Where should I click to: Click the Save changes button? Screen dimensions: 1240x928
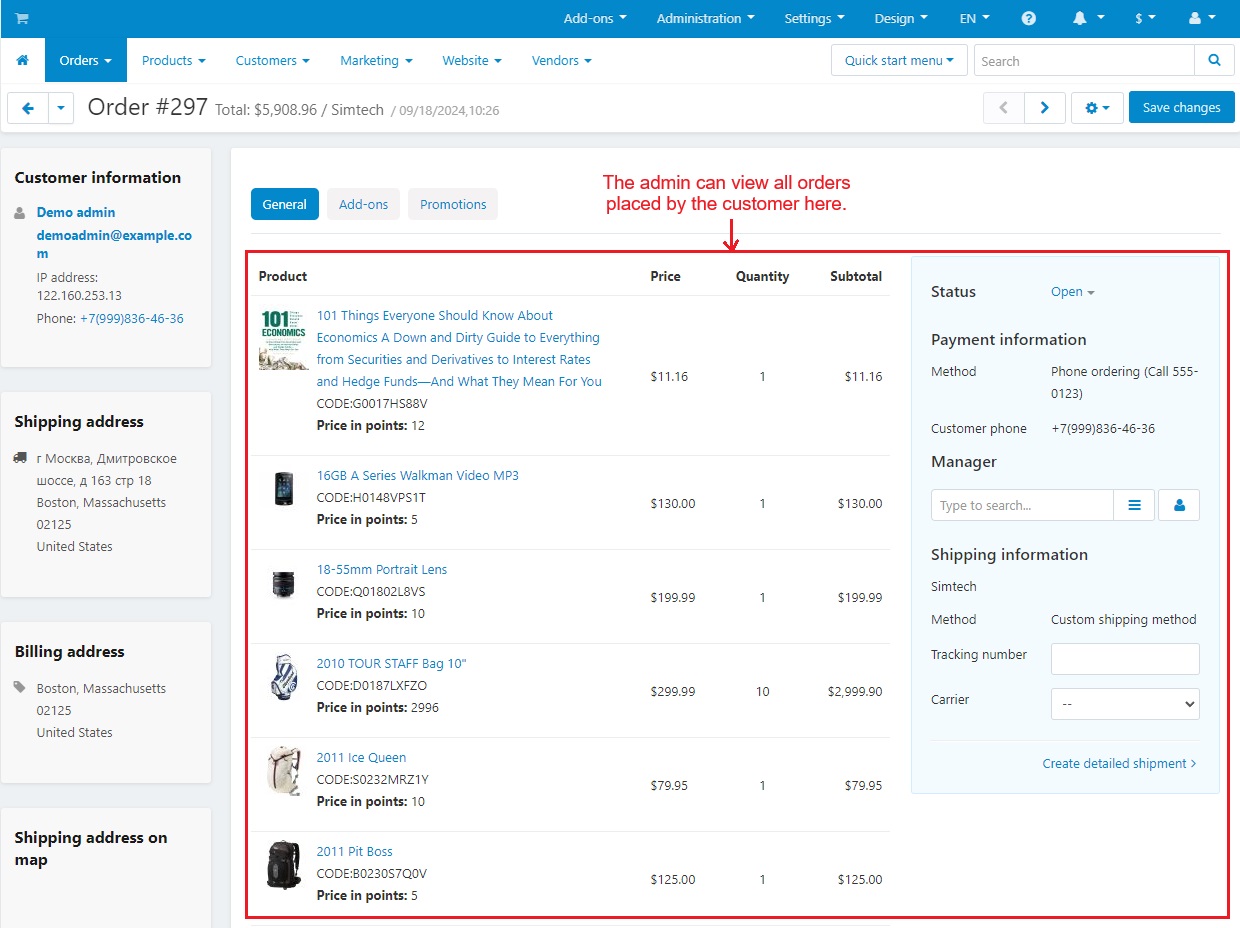[1181, 108]
